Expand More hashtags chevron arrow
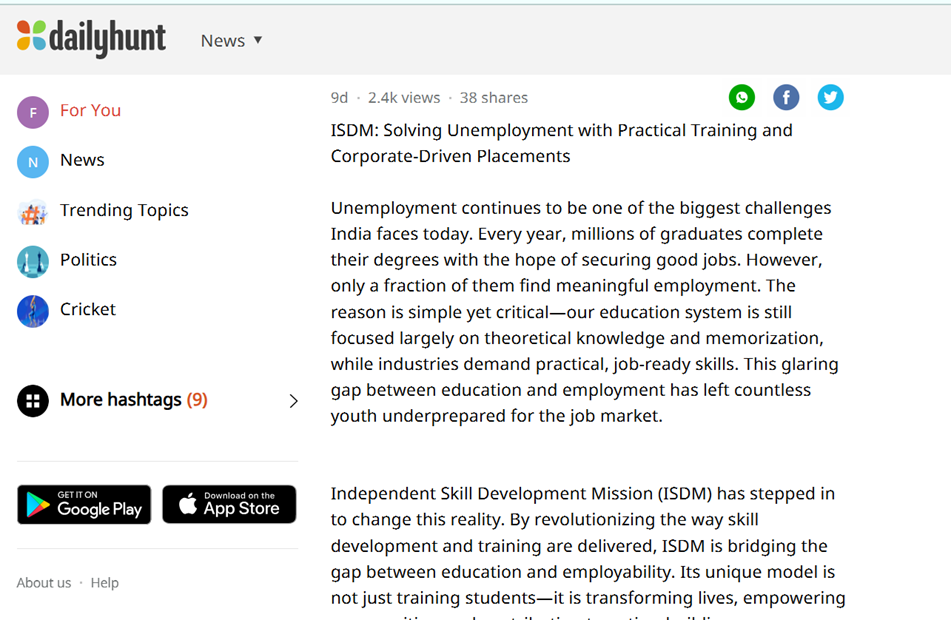The image size is (951, 633). 293,401
